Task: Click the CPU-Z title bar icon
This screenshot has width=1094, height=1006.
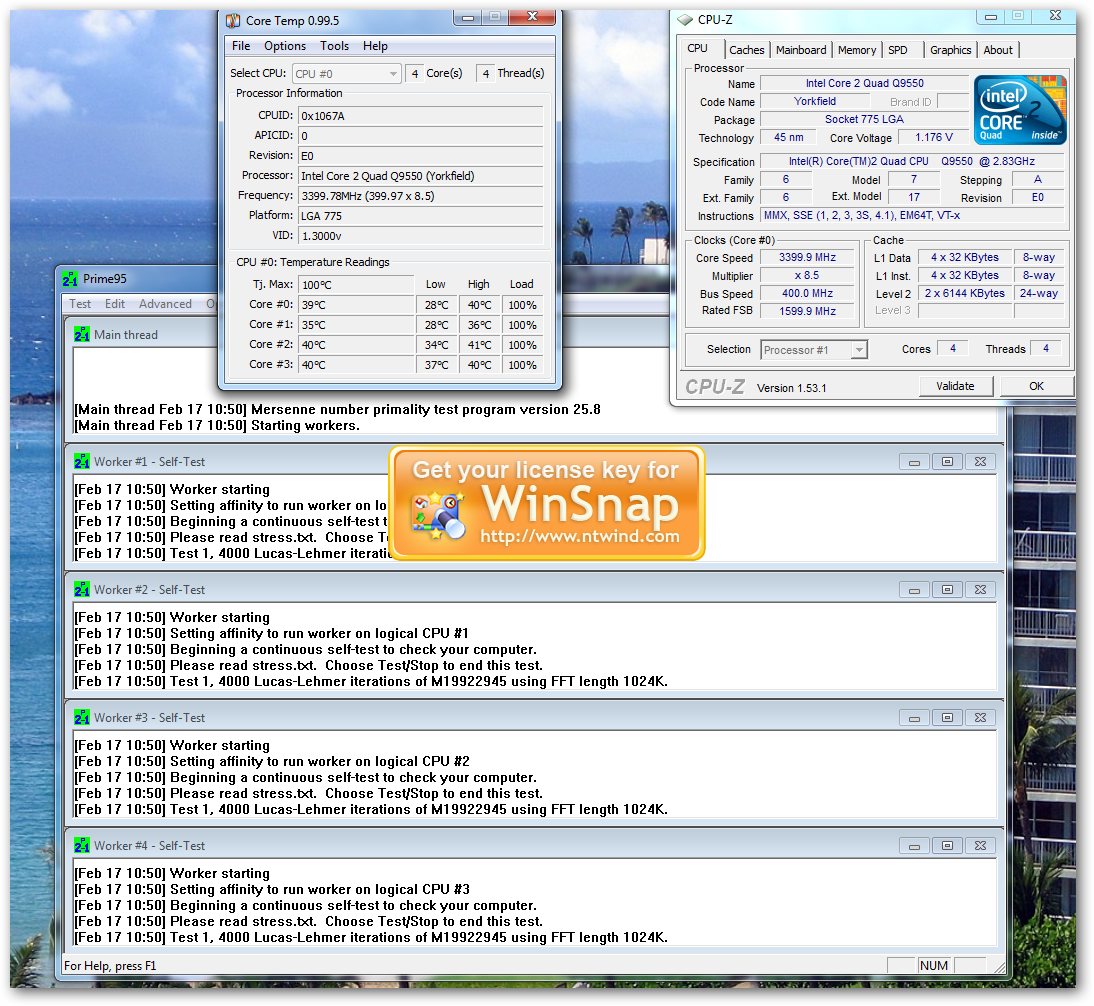Action: [x=685, y=20]
